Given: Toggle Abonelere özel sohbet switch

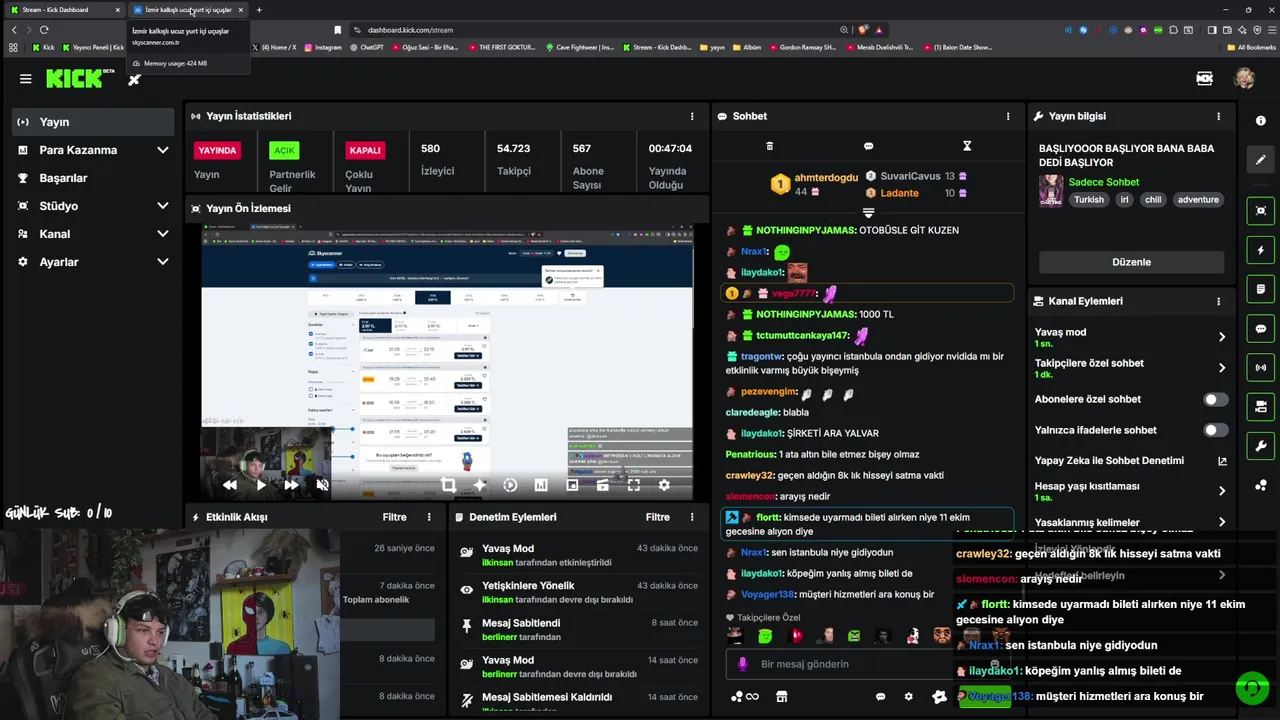Looking at the screenshot, I should [1215, 399].
